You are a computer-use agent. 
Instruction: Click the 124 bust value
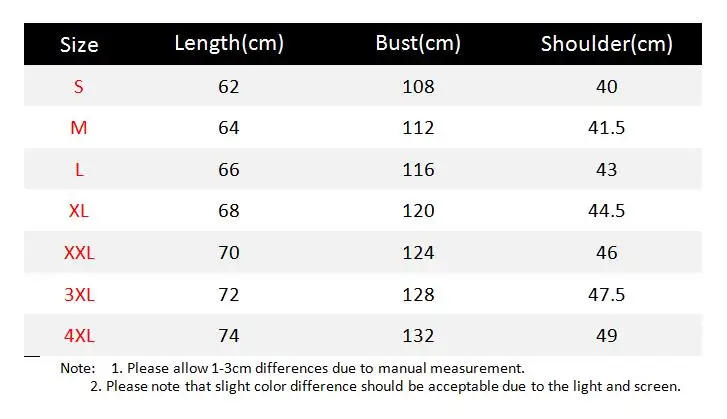coord(418,253)
